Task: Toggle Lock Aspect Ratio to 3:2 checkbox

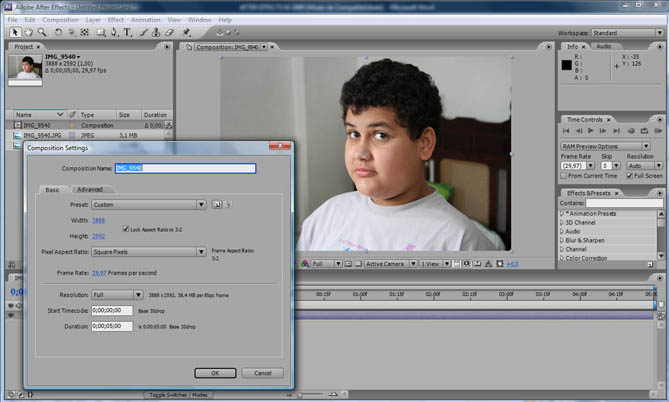Action: pos(125,229)
